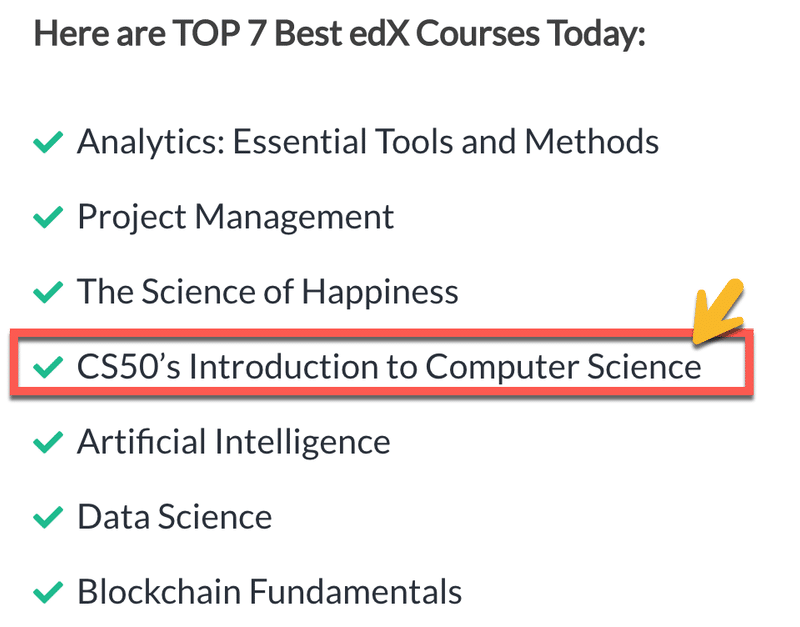Click checkmark next to CS50's Introduction

(x=48, y=367)
